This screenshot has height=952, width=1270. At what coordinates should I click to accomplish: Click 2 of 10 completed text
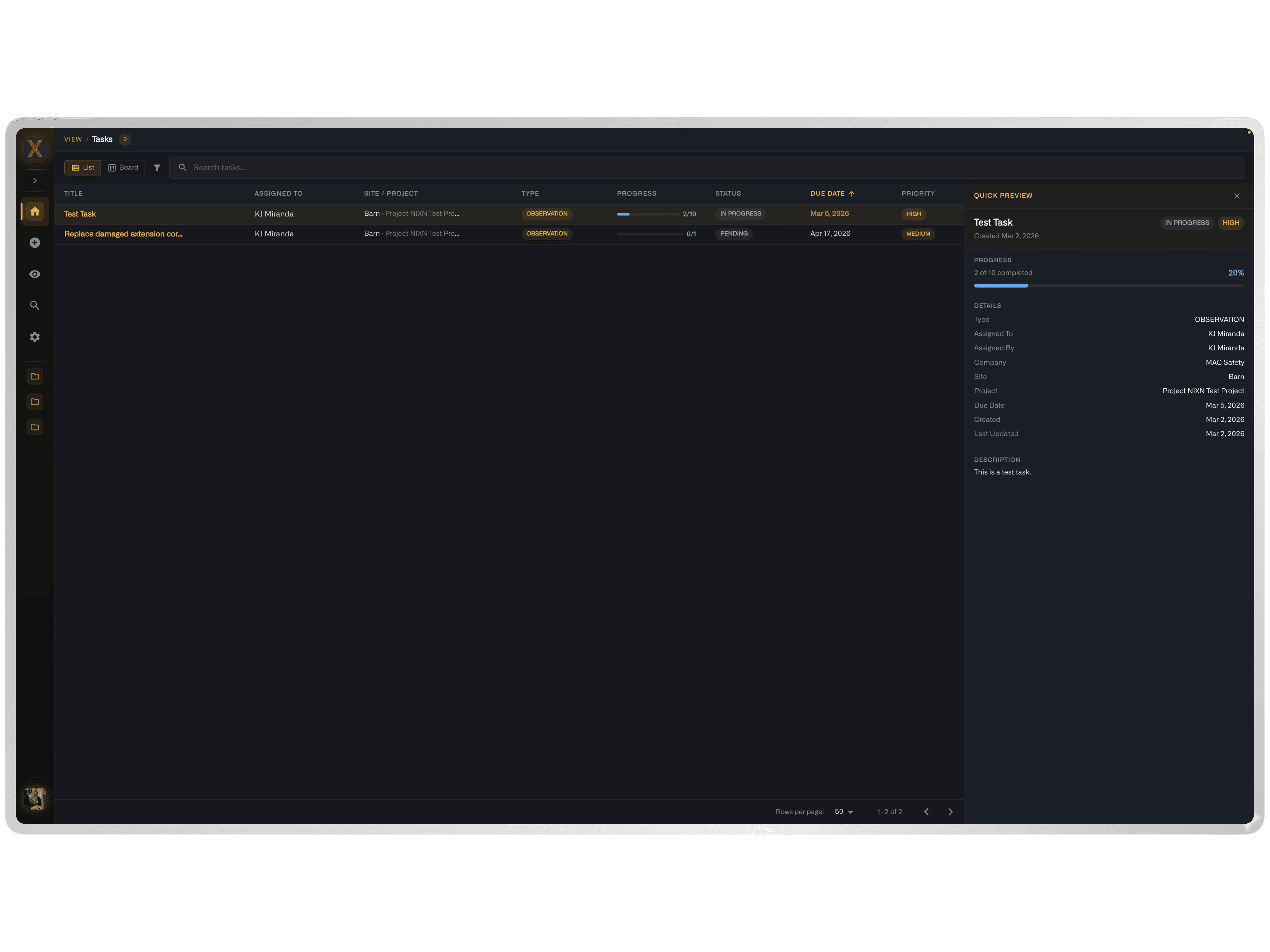tap(1003, 273)
